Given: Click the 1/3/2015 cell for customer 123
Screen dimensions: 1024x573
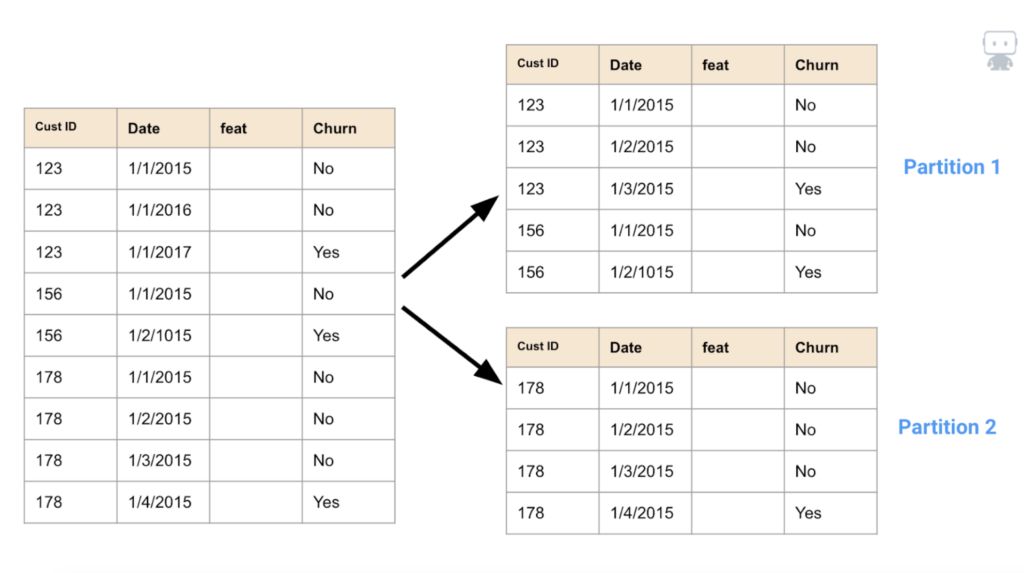Looking at the screenshot, I should 645,189.
